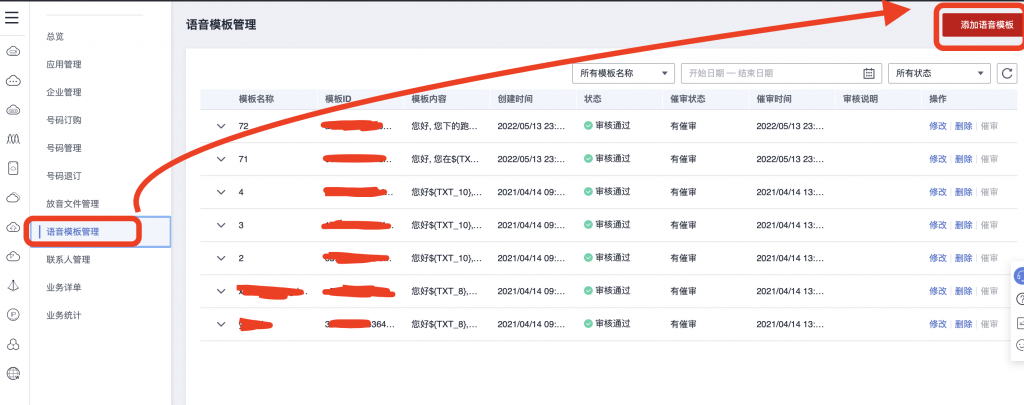Click 修改 for template 72
Viewport: 1024px width, 405px height.
937,126
